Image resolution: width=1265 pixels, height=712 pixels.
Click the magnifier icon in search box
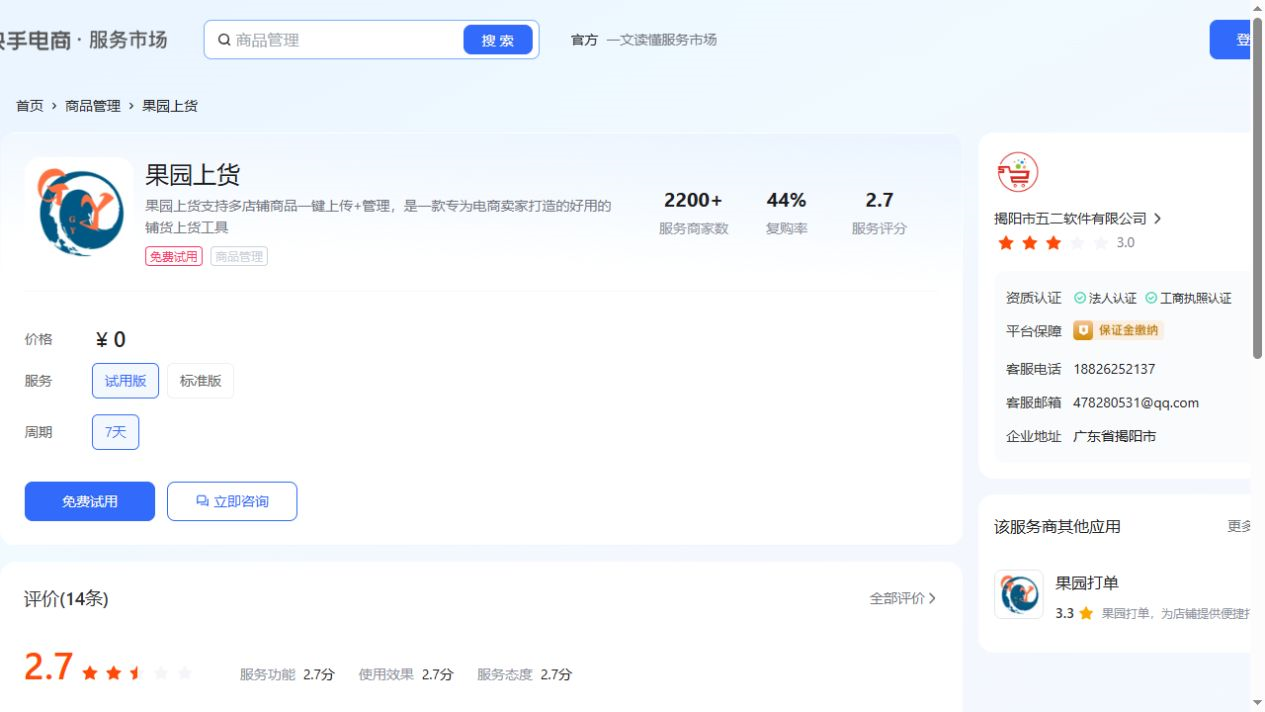click(225, 40)
